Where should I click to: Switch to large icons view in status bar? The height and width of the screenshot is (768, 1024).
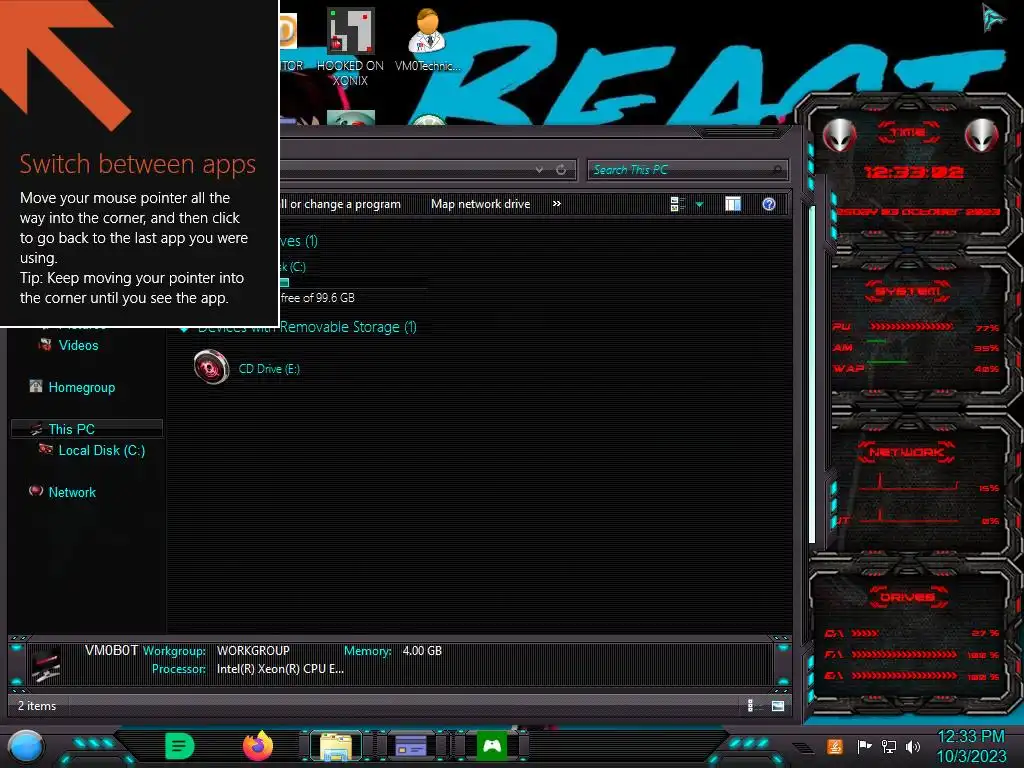(x=778, y=705)
